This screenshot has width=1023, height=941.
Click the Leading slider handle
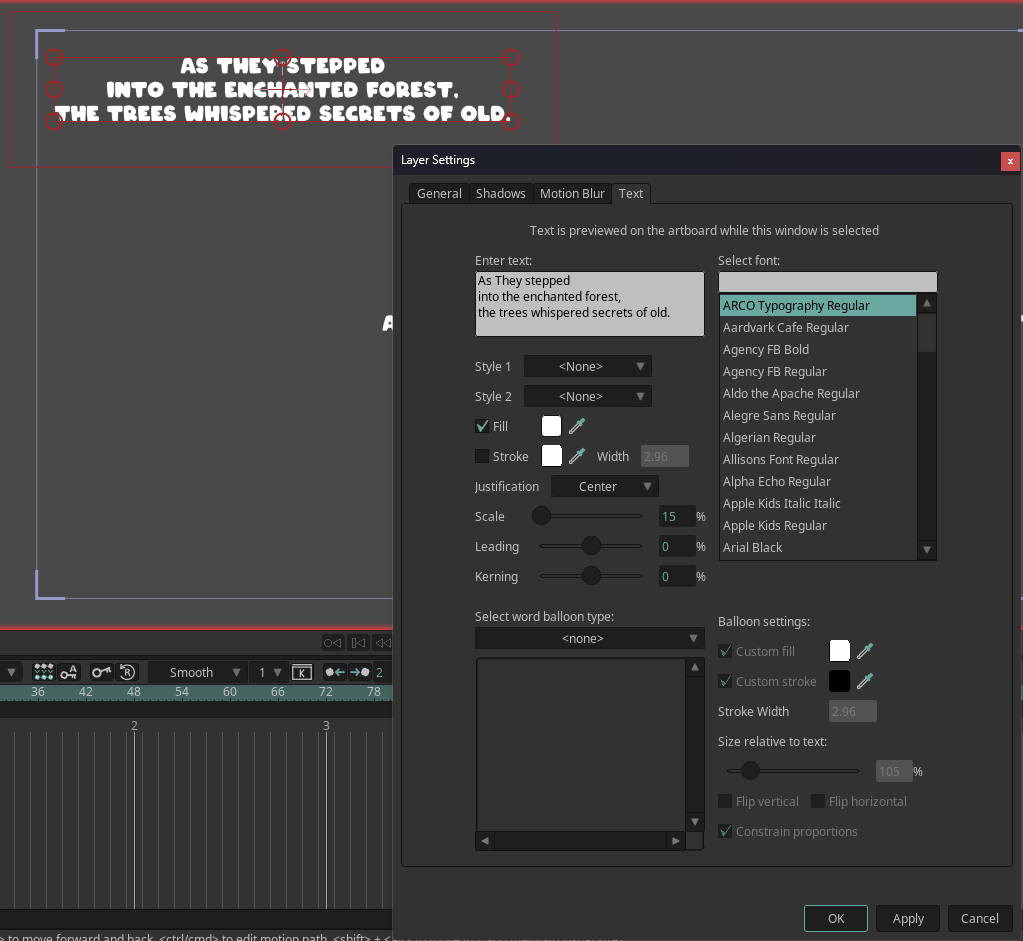pos(591,546)
